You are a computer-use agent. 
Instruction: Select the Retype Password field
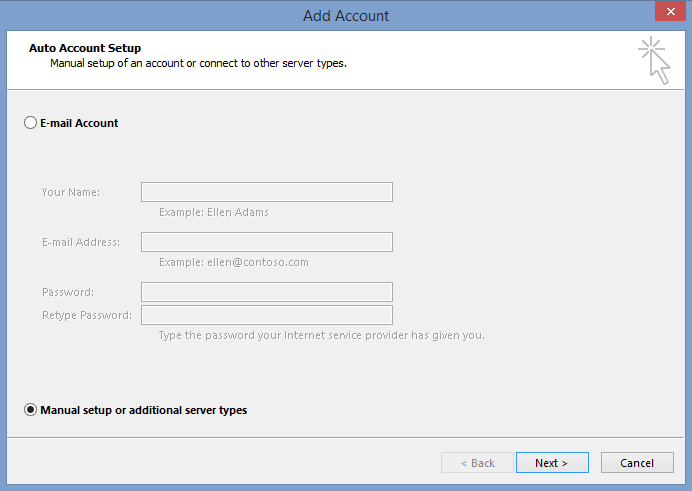(266, 315)
